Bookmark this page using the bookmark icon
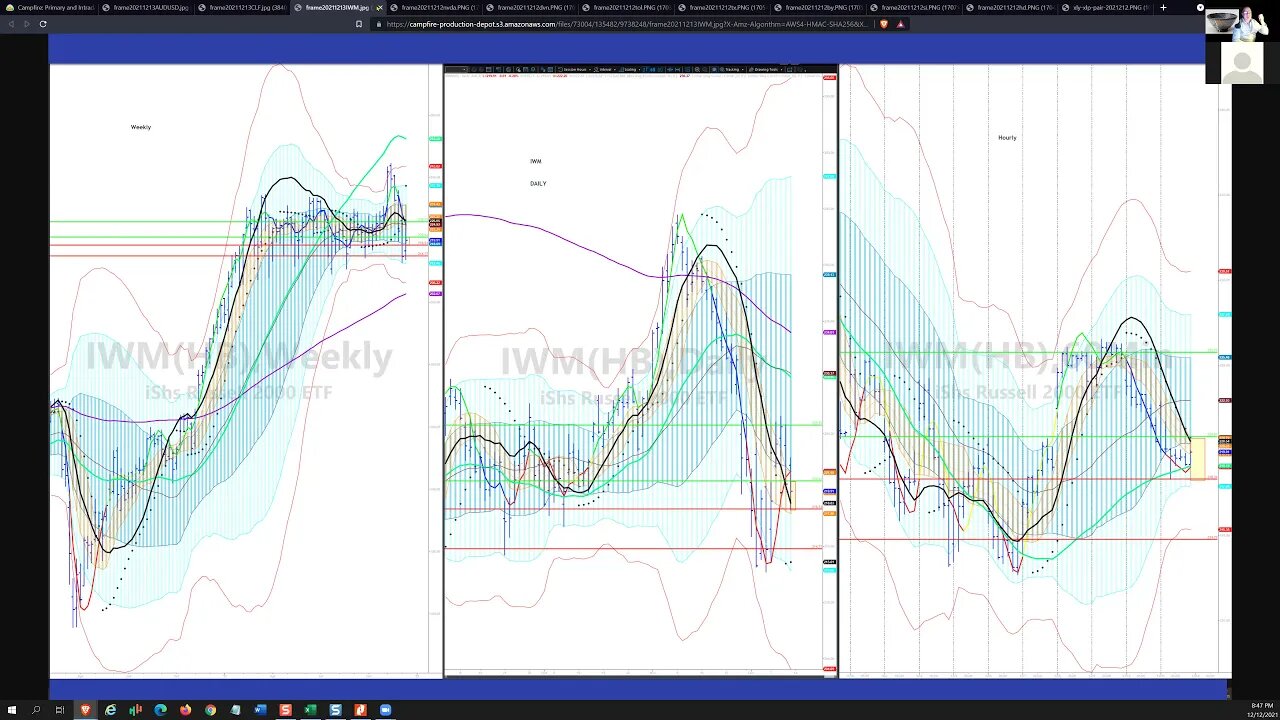 pyautogui.click(x=359, y=23)
